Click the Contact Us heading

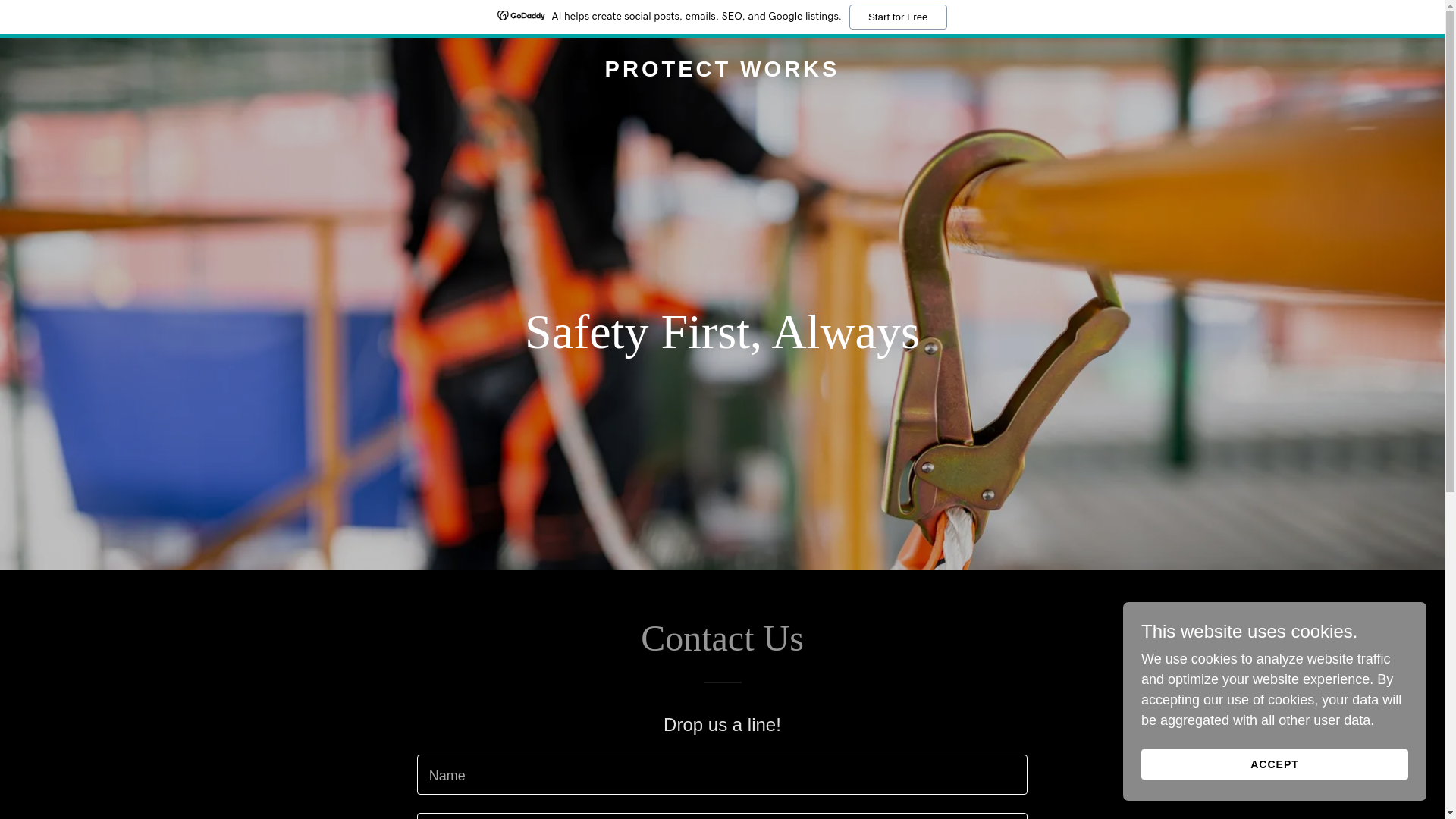pos(722,639)
